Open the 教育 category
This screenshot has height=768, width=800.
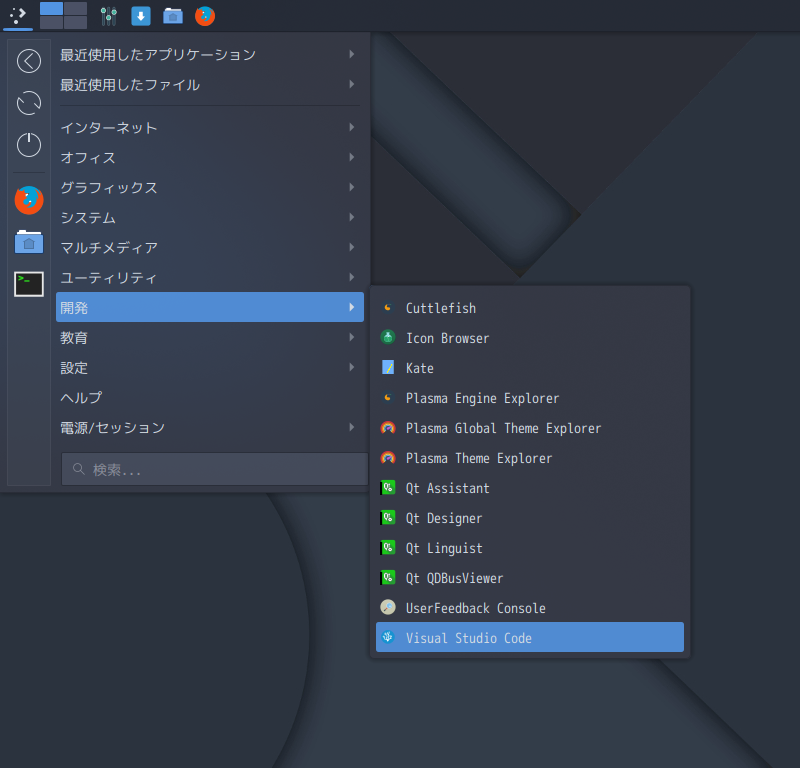(x=210, y=337)
